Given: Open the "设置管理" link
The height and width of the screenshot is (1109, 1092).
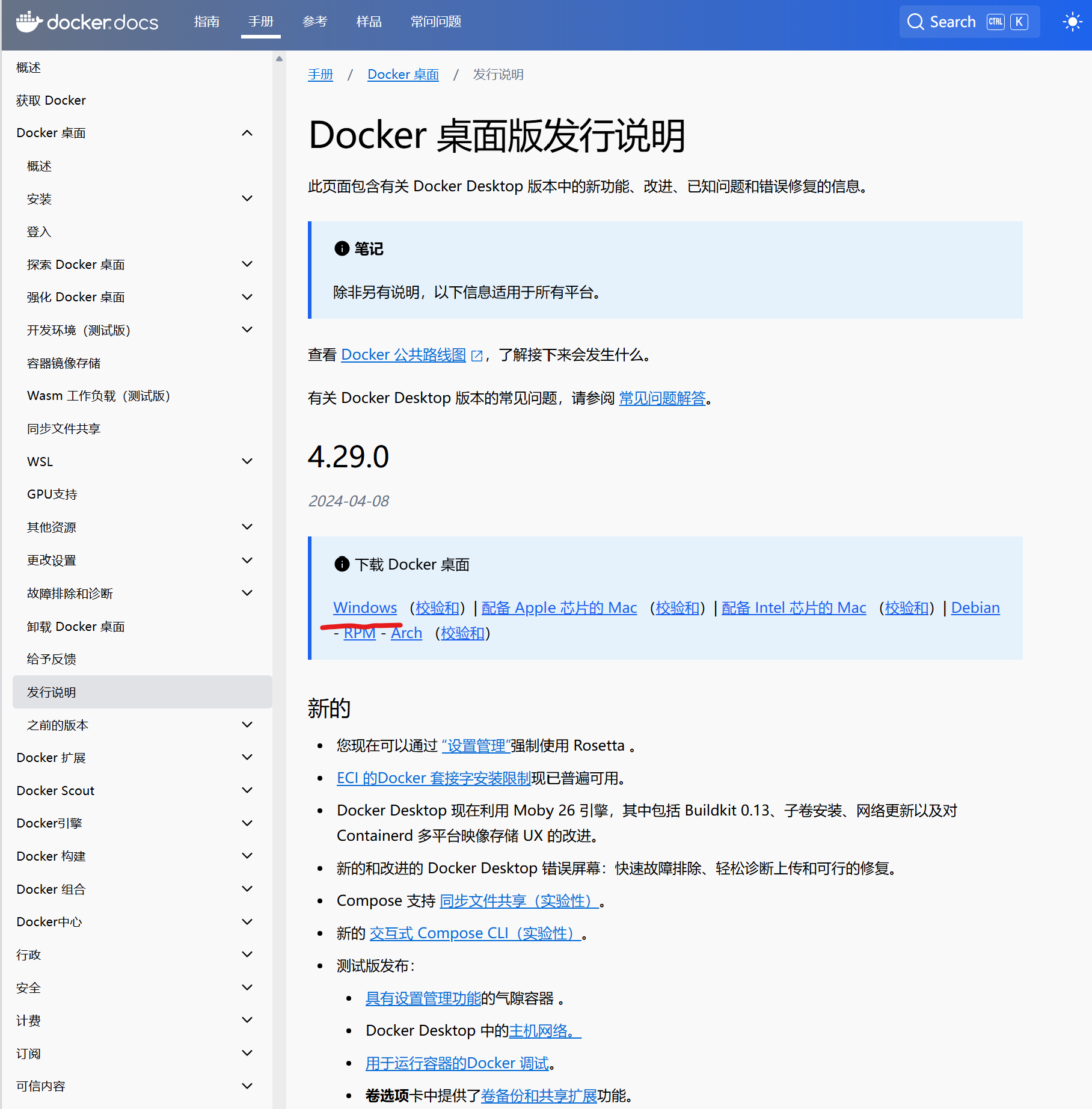Looking at the screenshot, I should (x=476, y=746).
